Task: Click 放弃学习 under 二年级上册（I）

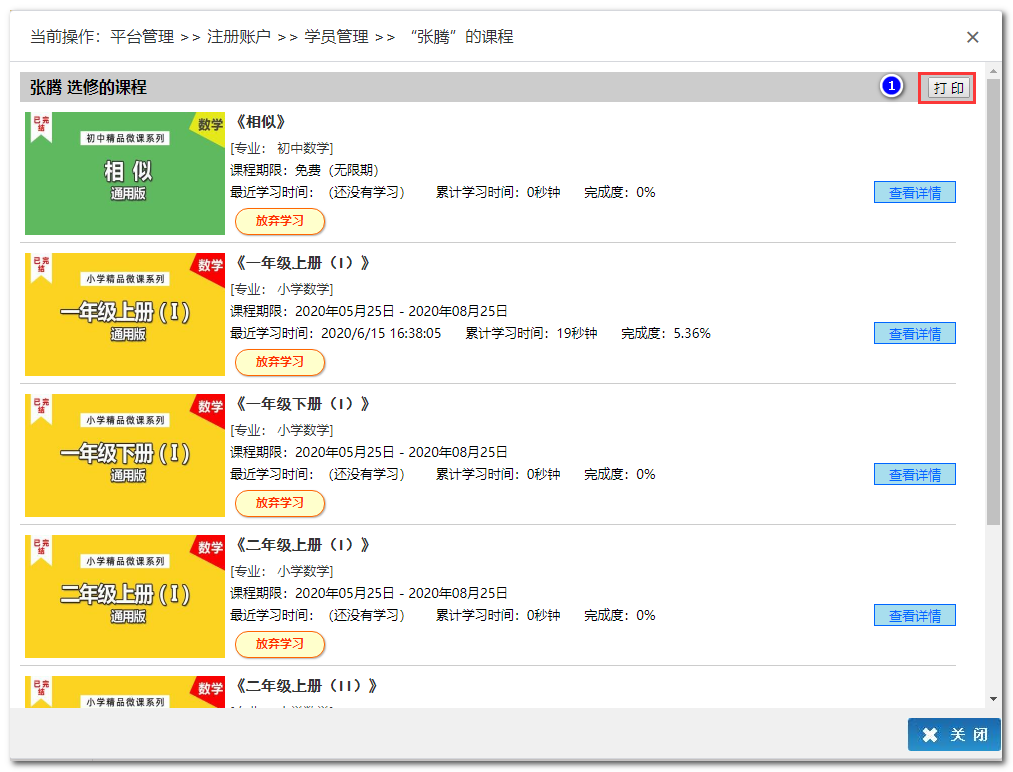Action: [x=280, y=644]
